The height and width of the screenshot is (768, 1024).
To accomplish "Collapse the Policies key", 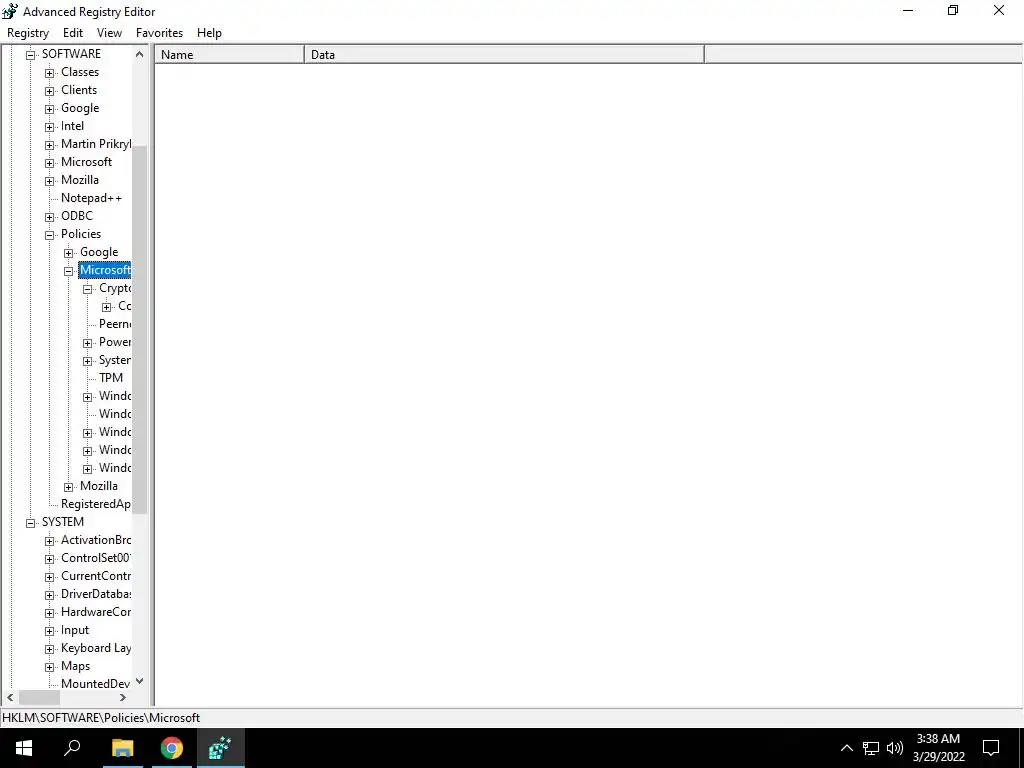I will point(49,235).
